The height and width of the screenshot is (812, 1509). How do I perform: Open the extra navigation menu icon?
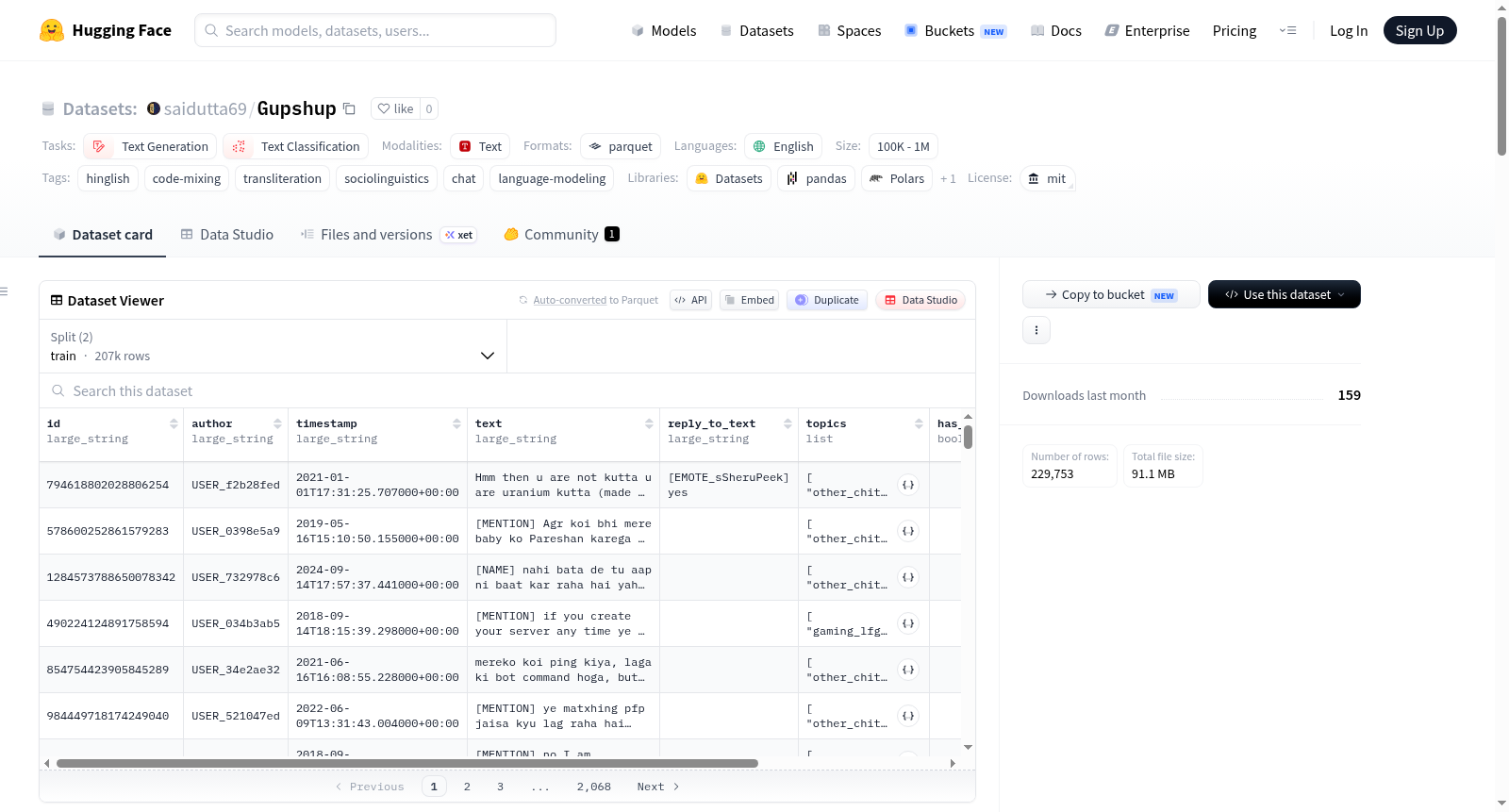tap(1287, 30)
